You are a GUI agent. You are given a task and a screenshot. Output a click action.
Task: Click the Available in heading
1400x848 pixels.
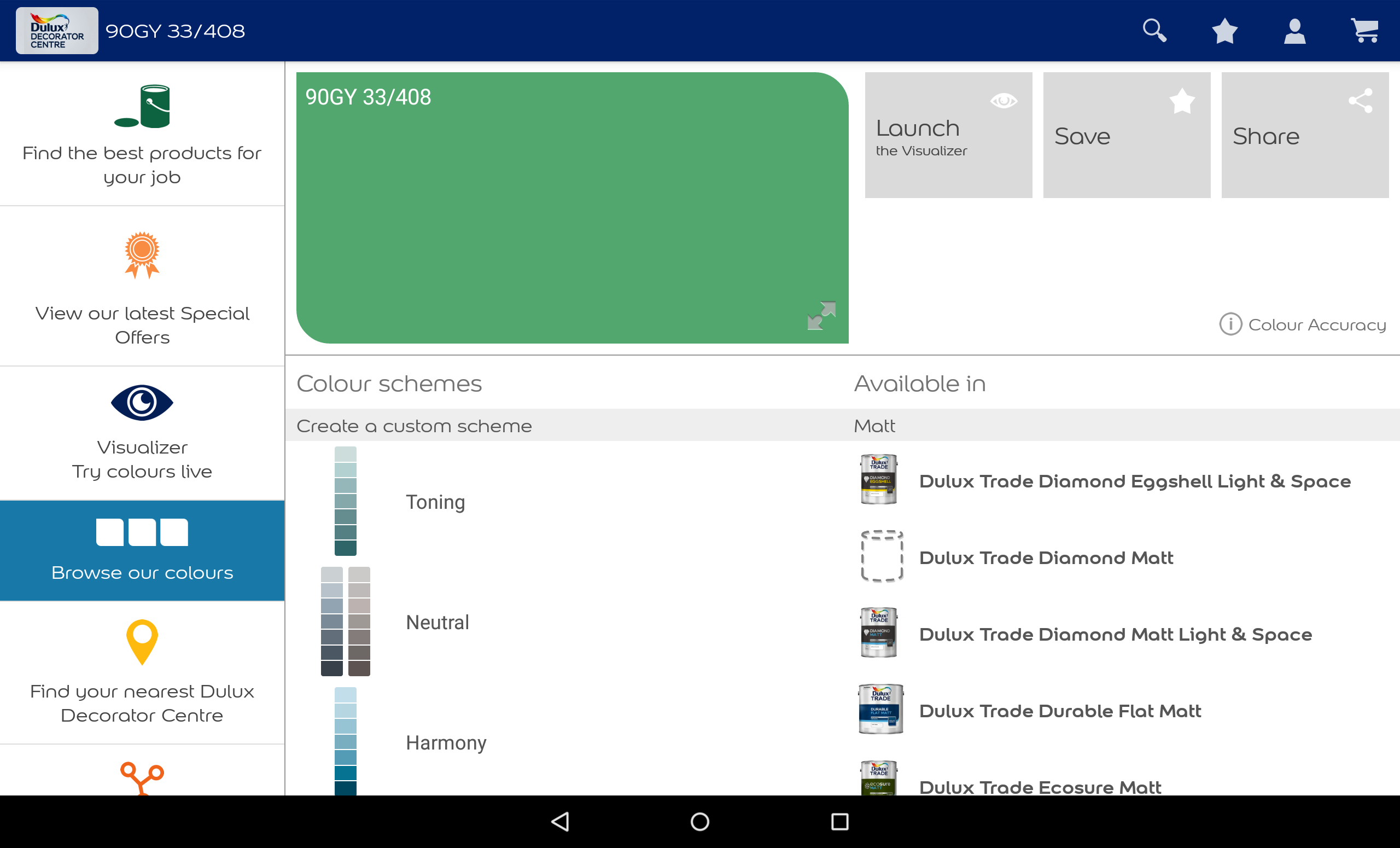920,384
